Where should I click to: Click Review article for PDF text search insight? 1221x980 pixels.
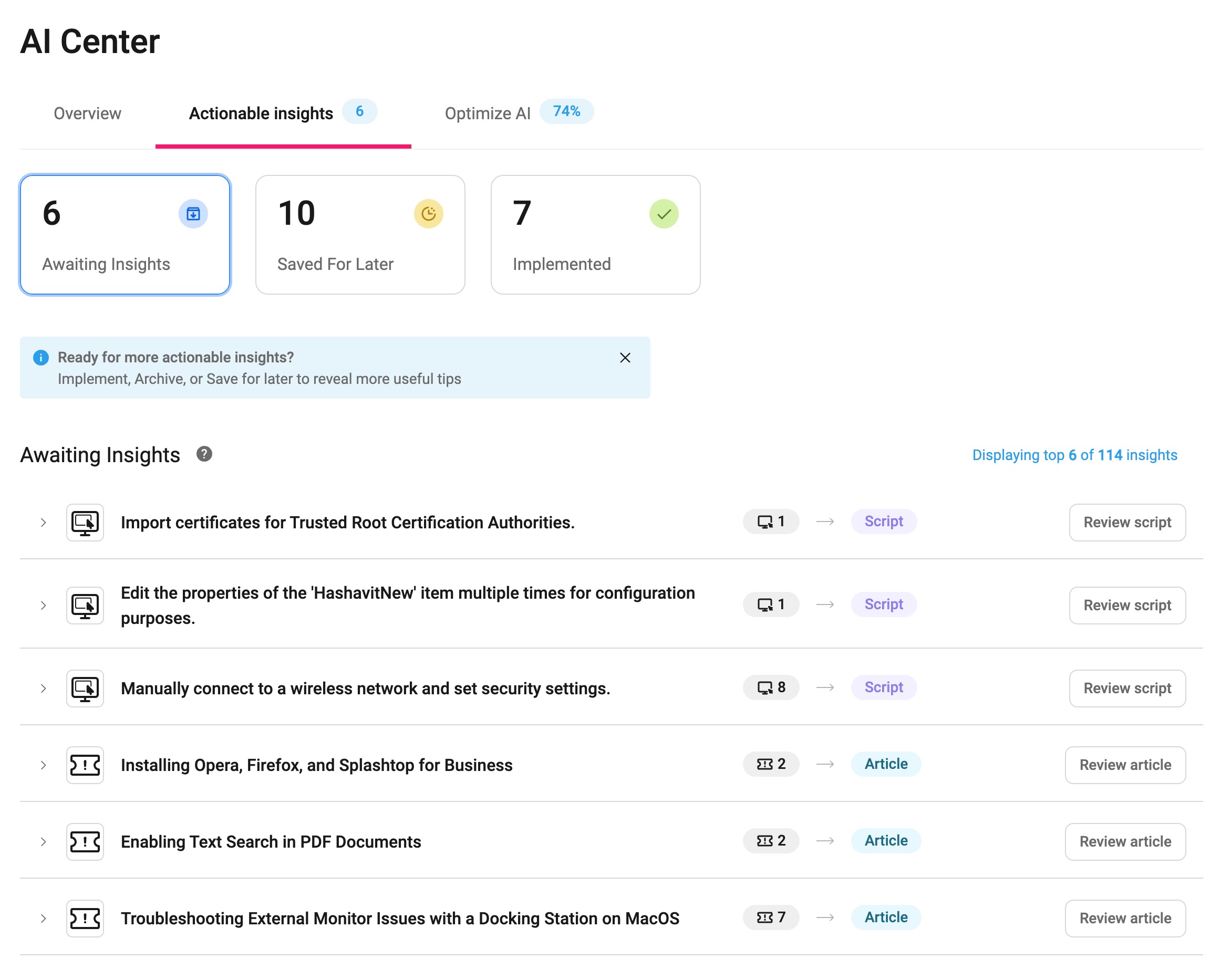pos(1125,841)
